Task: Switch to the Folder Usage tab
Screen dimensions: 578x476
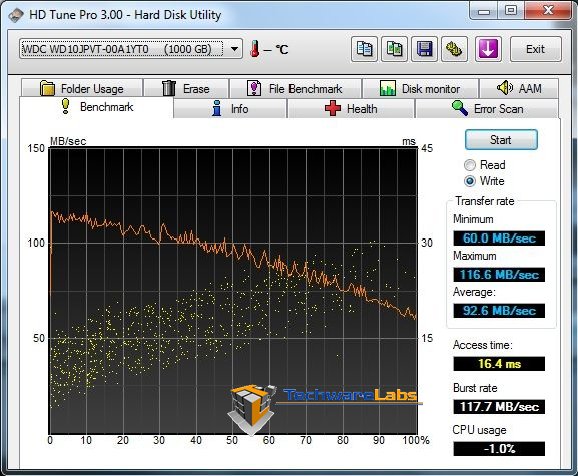Action: click(x=82, y=88)
